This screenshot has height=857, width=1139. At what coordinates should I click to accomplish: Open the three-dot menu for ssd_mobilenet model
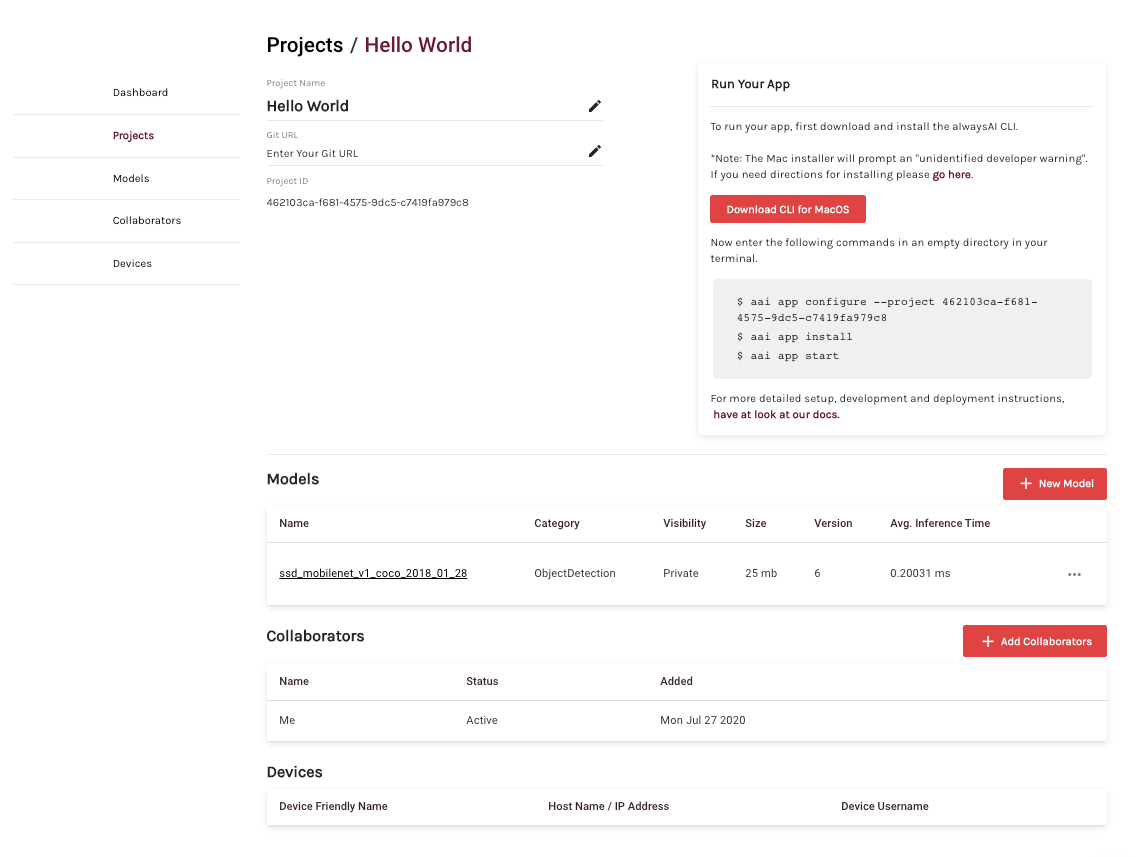coord(1074,574)
